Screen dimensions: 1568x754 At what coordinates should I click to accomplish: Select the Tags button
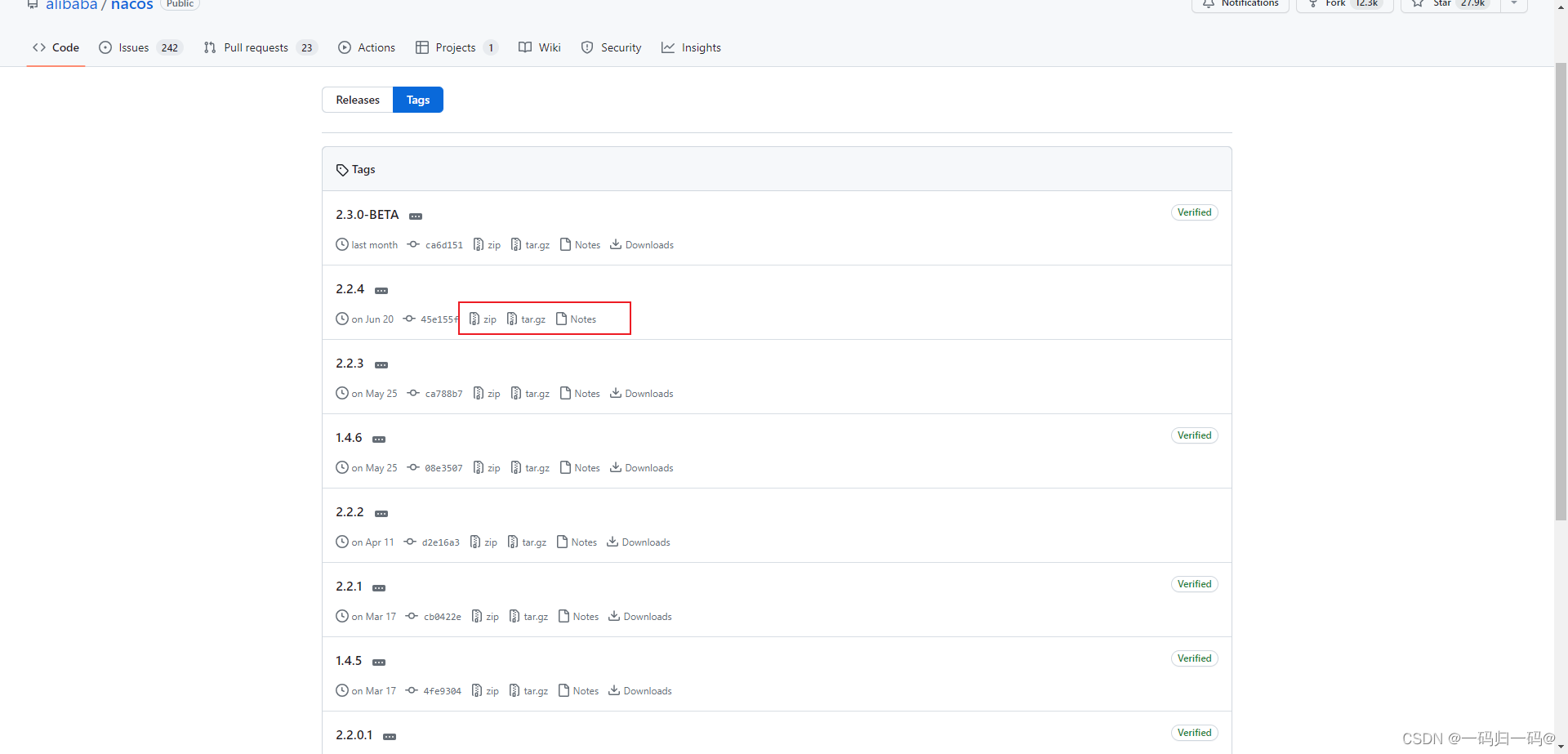[x=418, y=100]
